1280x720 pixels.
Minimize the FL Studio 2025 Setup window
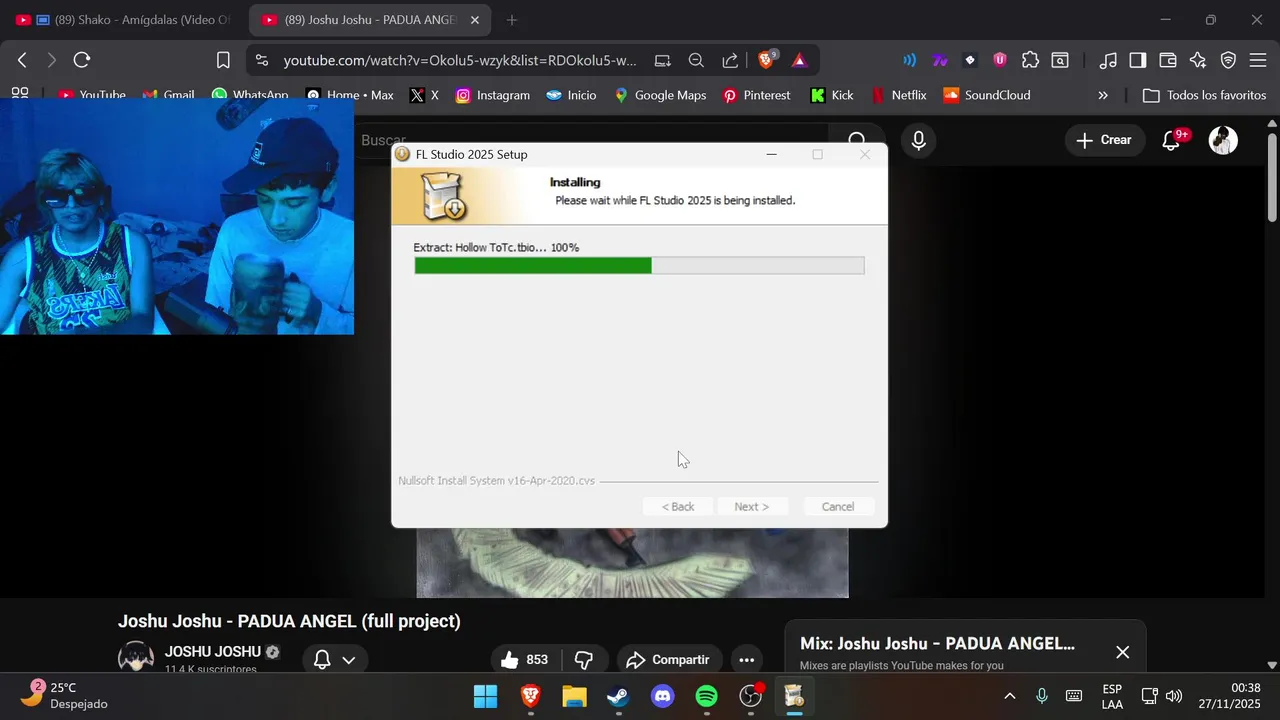coord(772,154)
